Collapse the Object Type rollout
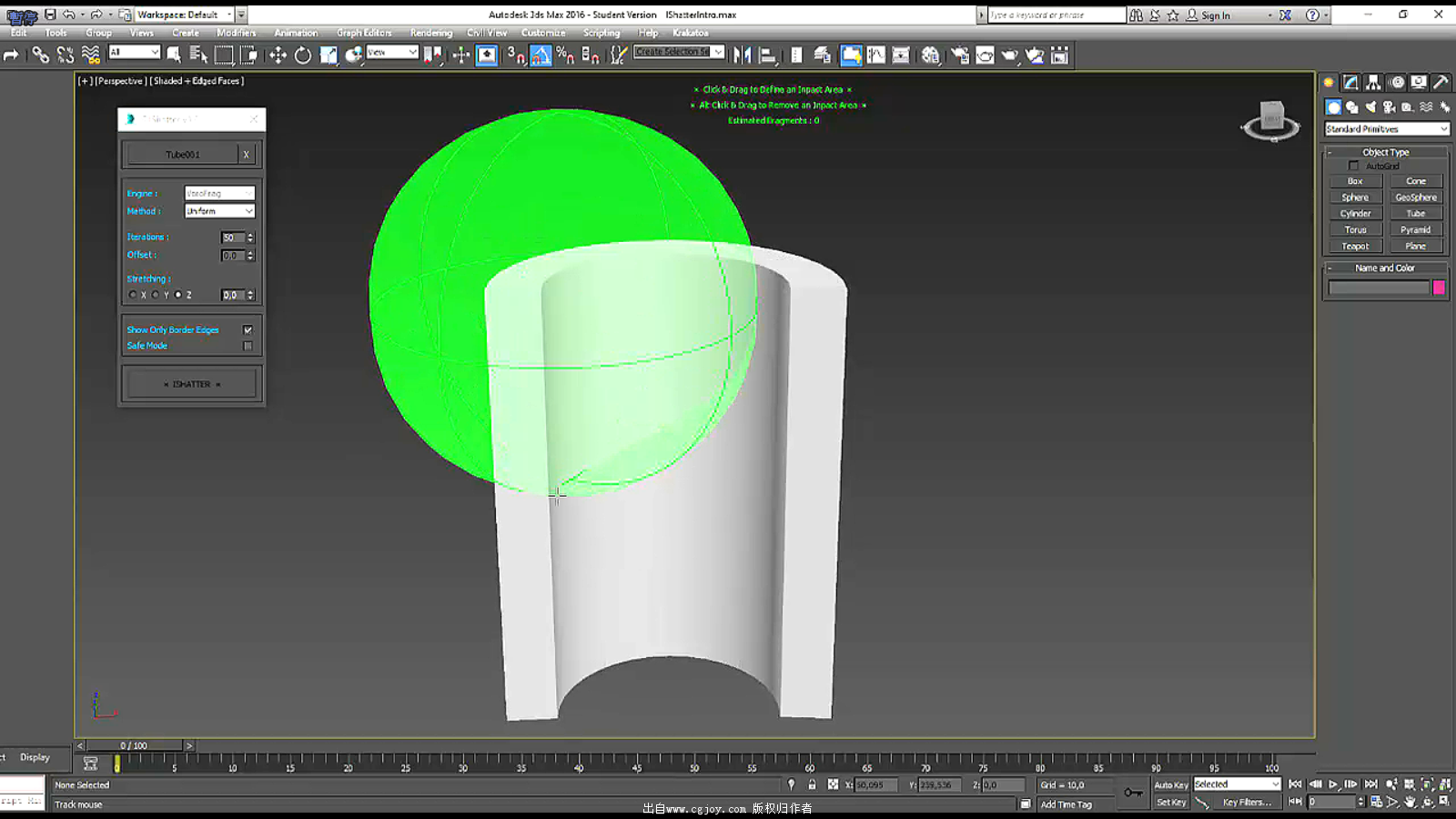The height and width of the screenshot is (819, 1456). pos(1386,152)
